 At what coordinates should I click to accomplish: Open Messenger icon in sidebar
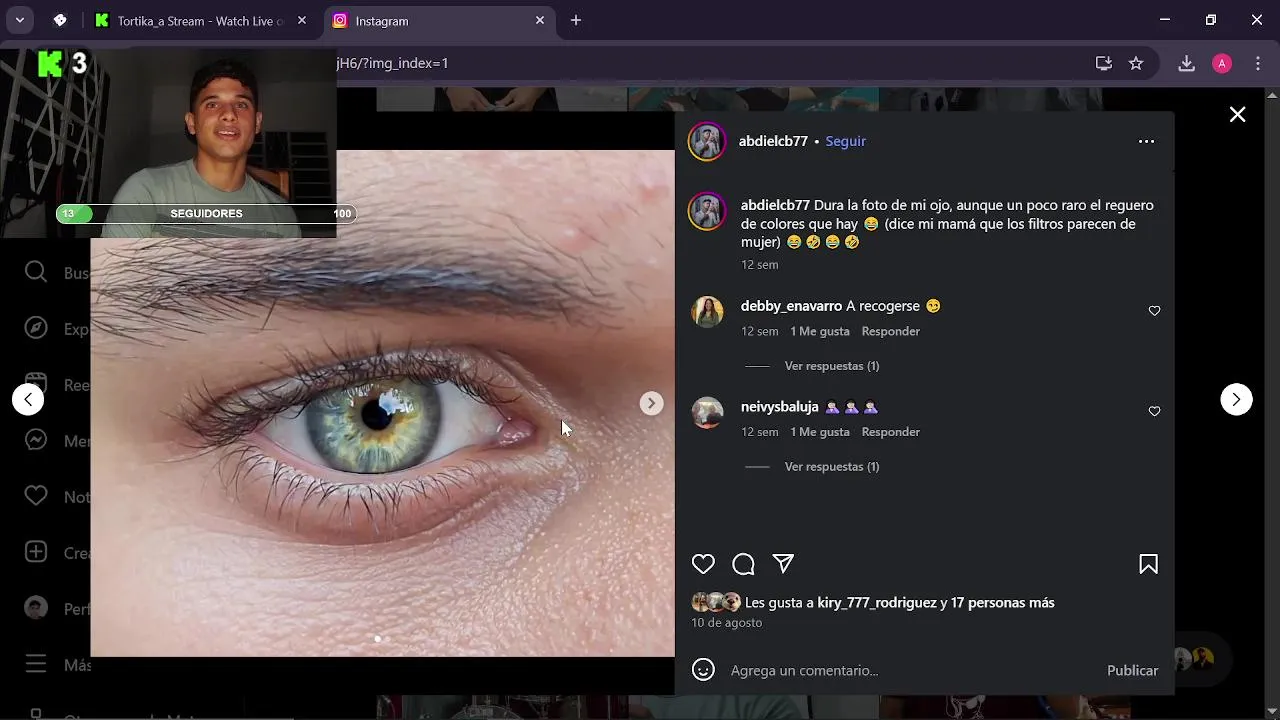pos(36,440)
